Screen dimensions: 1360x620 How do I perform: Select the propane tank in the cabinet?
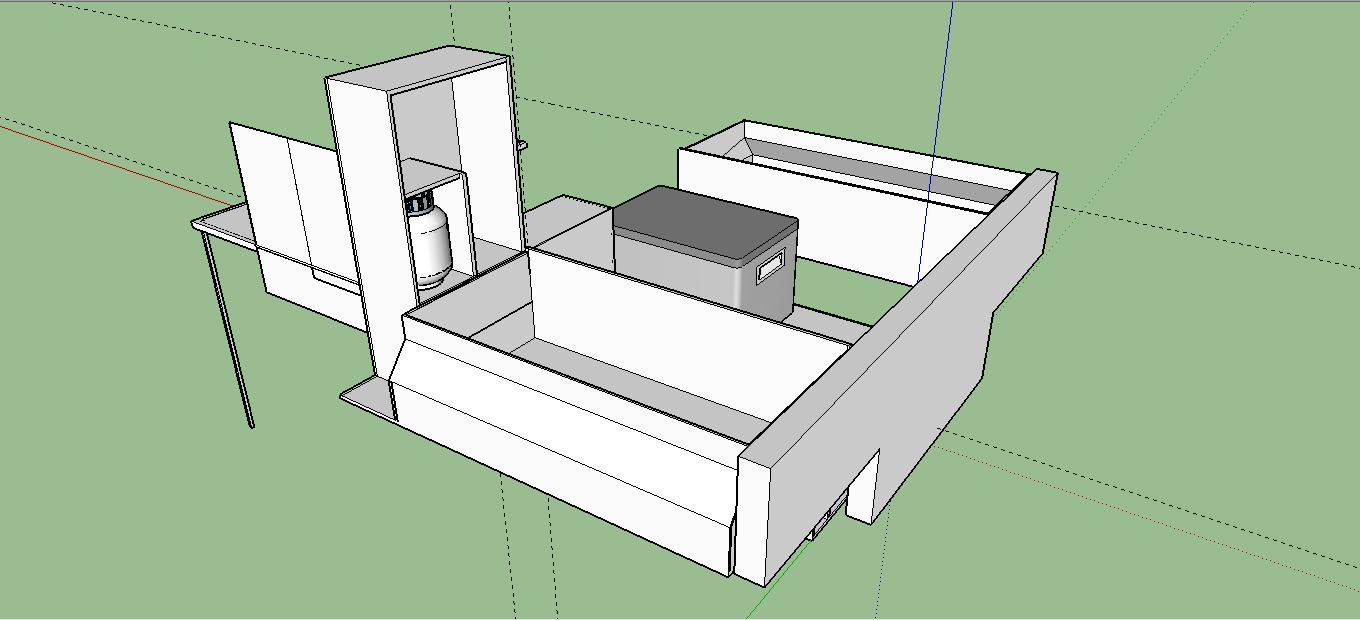pyautogui.click(x=431, y=243)
